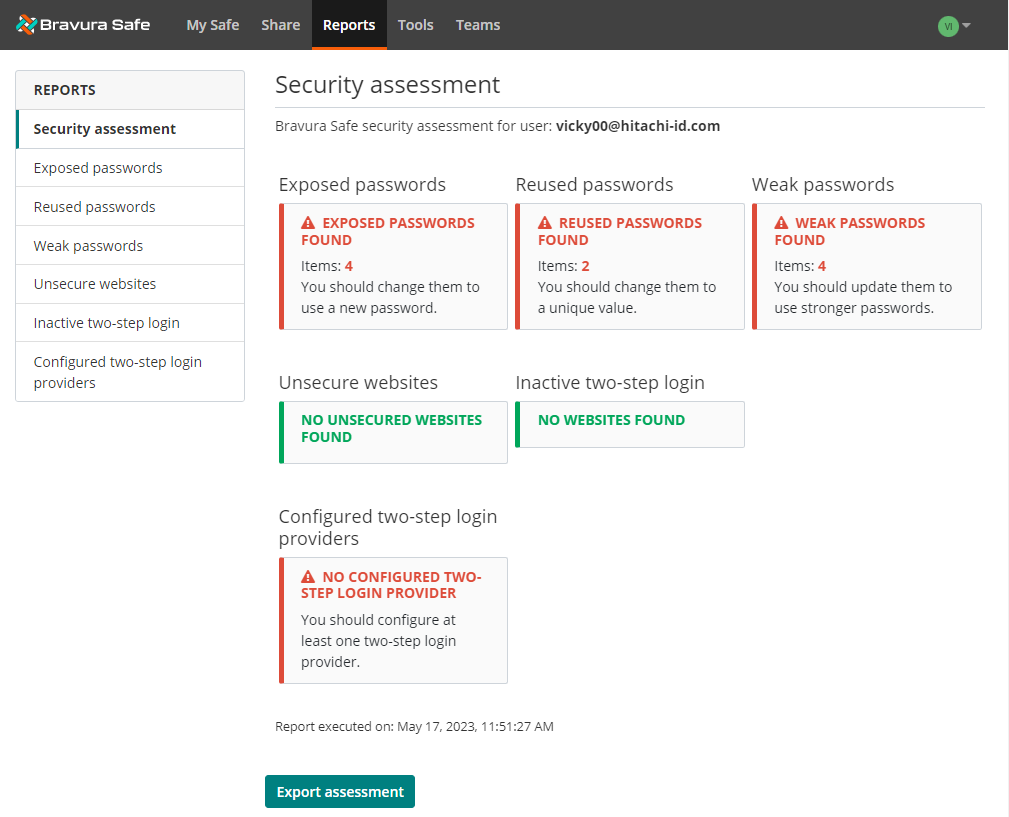Image resolution: width=1009 pixels, height=817 pixels.
Task: Click warning icon on two-step login provider card
Action: (309, 576)
